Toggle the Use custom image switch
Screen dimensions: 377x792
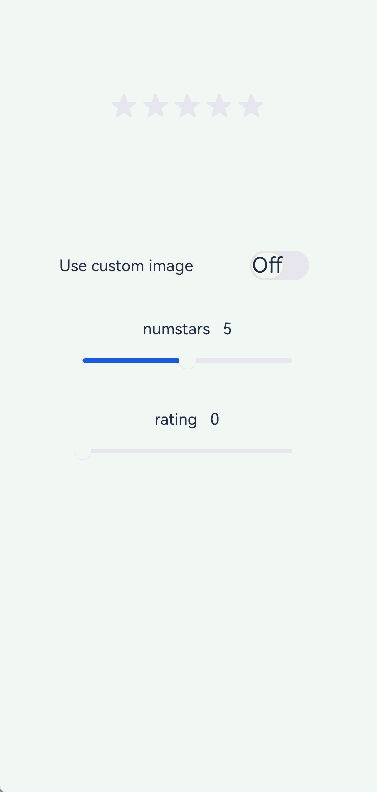[x=279, y=265]
